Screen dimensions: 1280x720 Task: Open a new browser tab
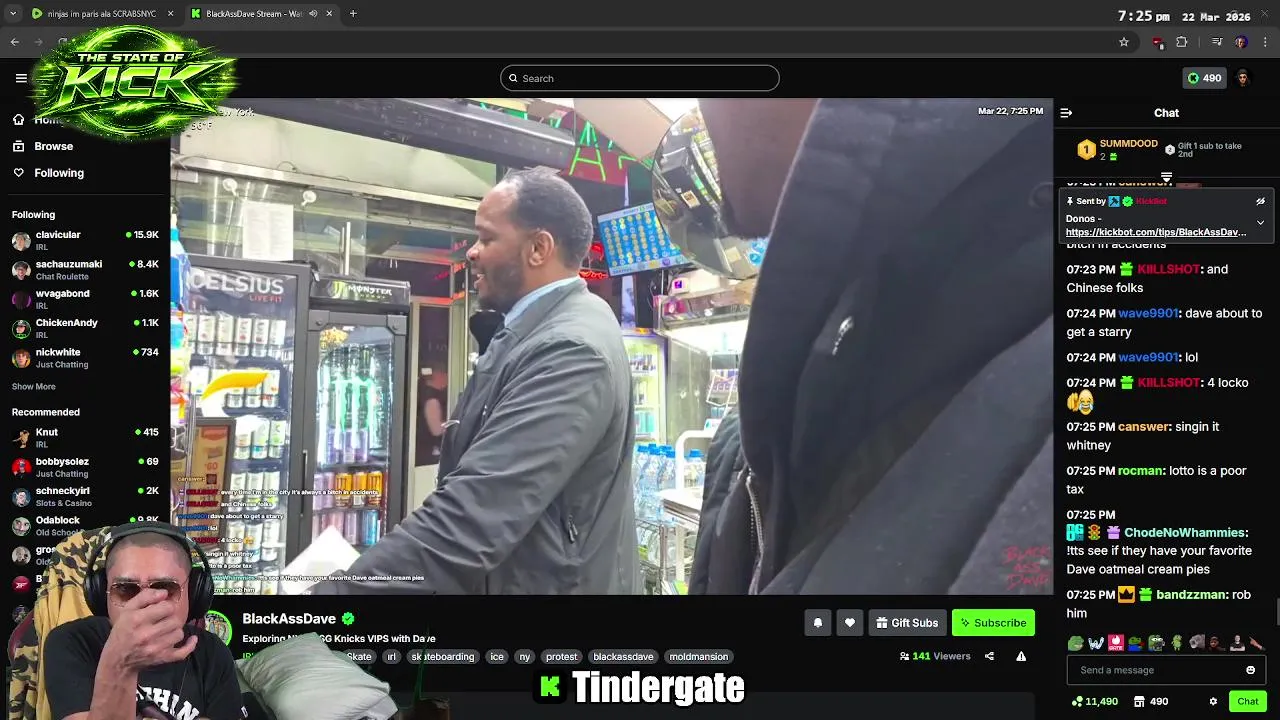(x=353, y=14)
